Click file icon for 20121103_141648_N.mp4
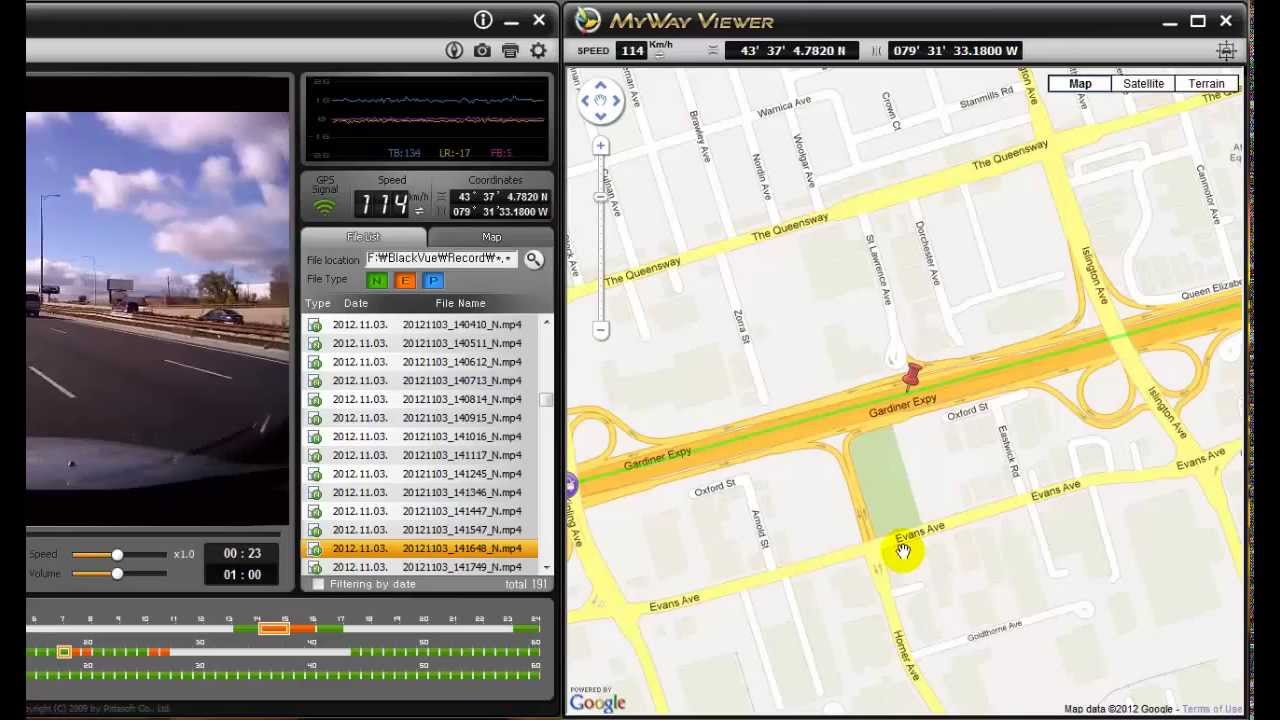 [315, 549]
